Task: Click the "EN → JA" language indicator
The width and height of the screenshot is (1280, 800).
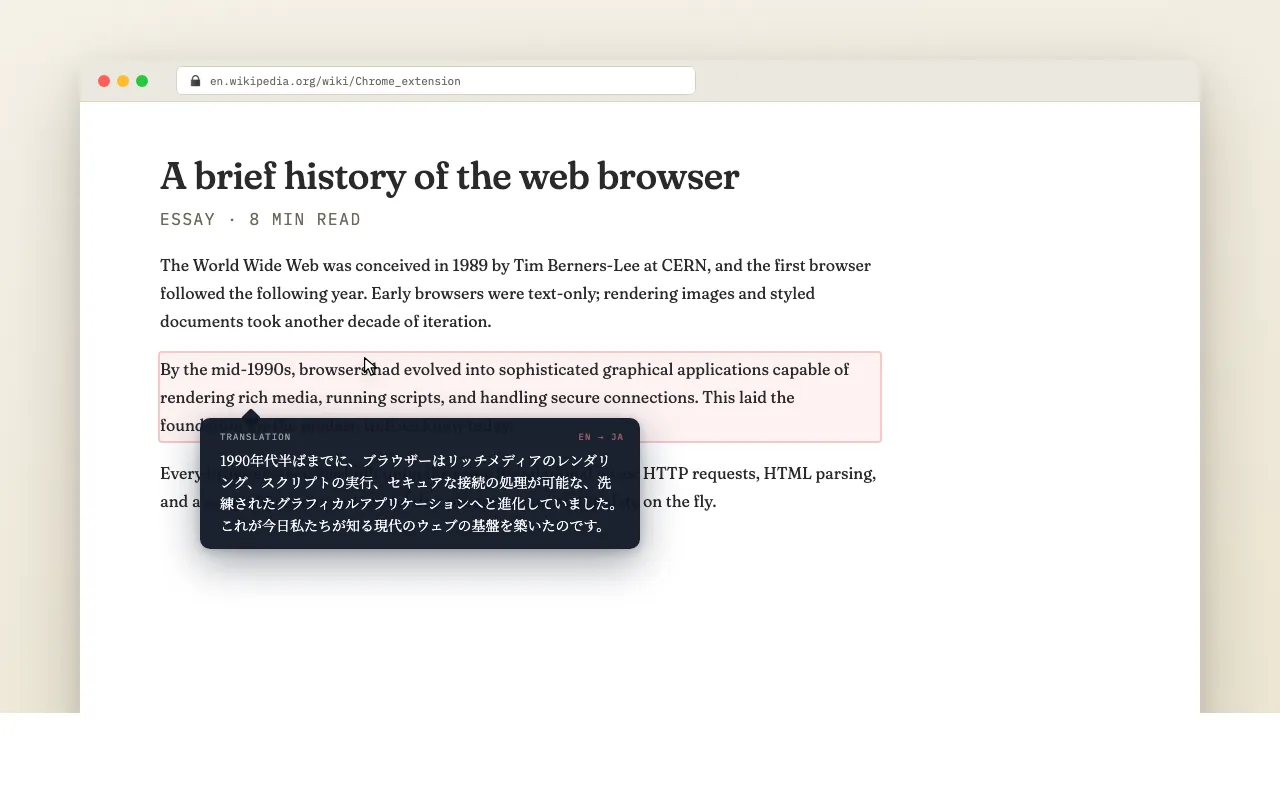Action: point(601,437)
